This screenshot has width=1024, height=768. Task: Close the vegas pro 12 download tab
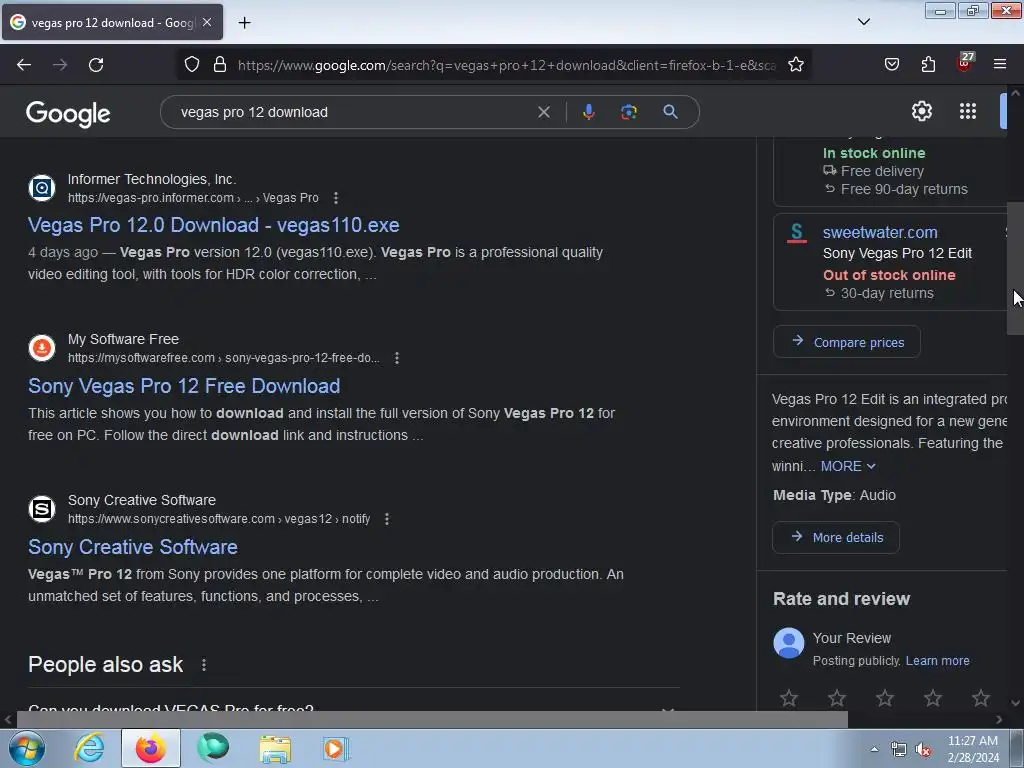coord(207,22)
